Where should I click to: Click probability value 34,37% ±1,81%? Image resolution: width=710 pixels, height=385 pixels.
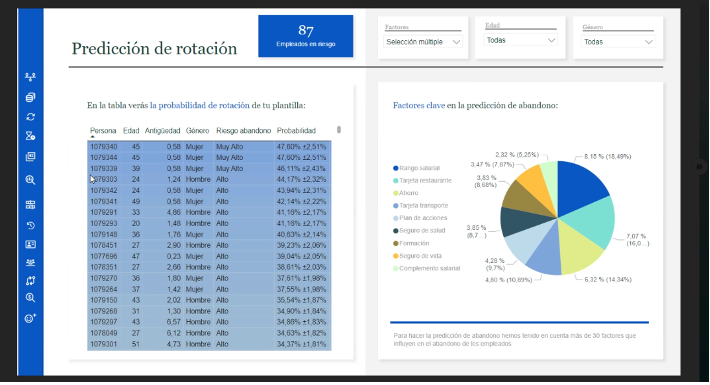[x=301, y=344]
